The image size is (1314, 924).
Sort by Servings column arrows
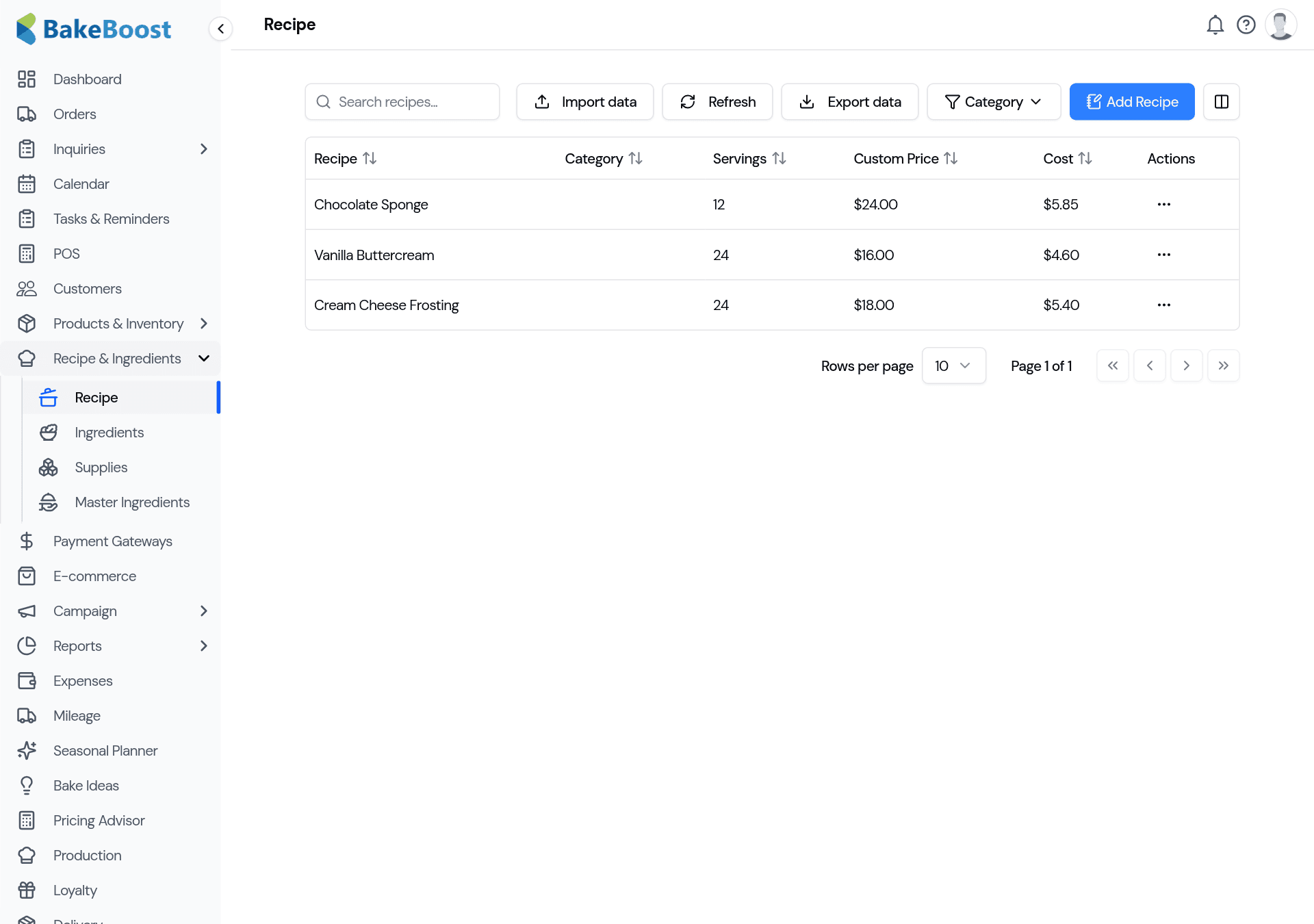pyautogui.click(x=779, y=159)
